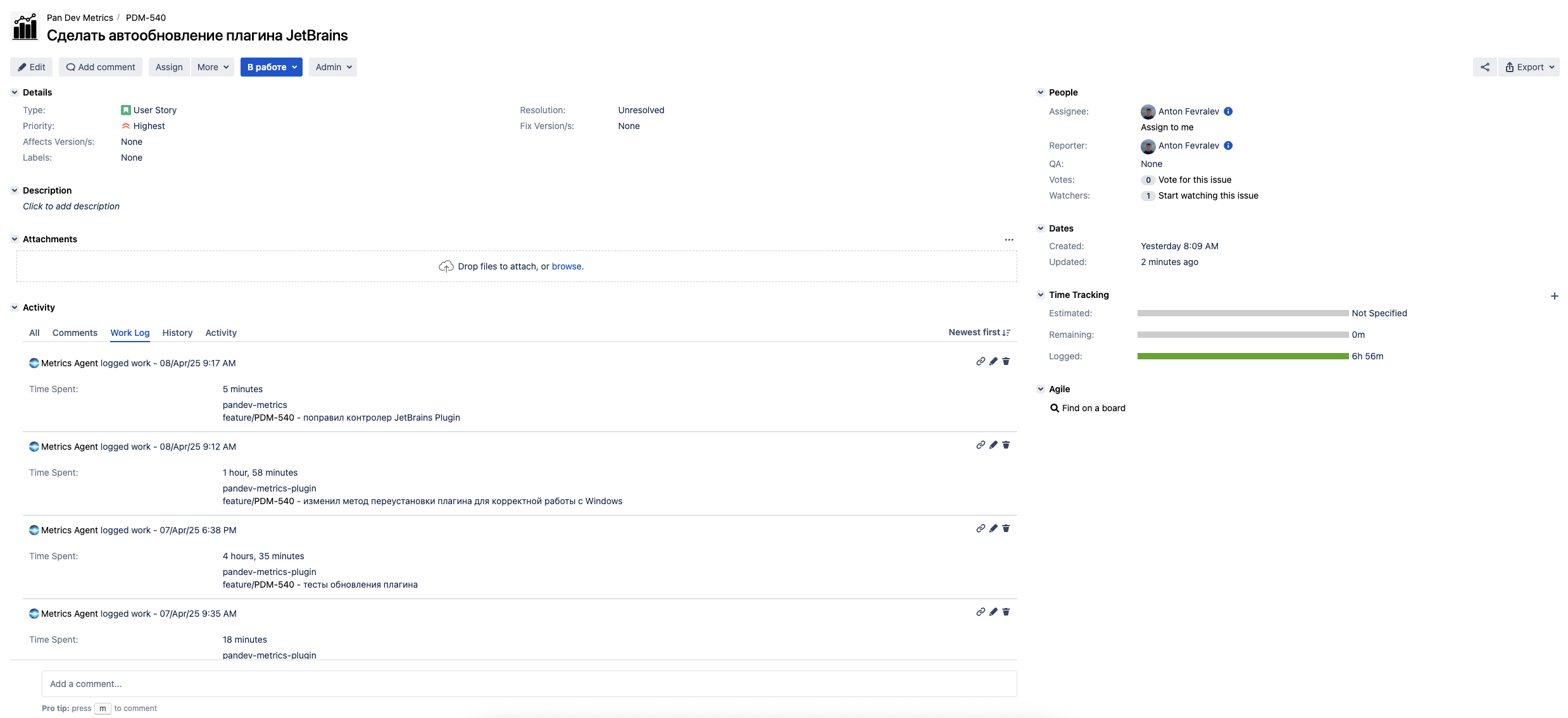Viewport: 1568px width, 718px height.
Task: Select the Work Log tab
Action: pos(130,333)
